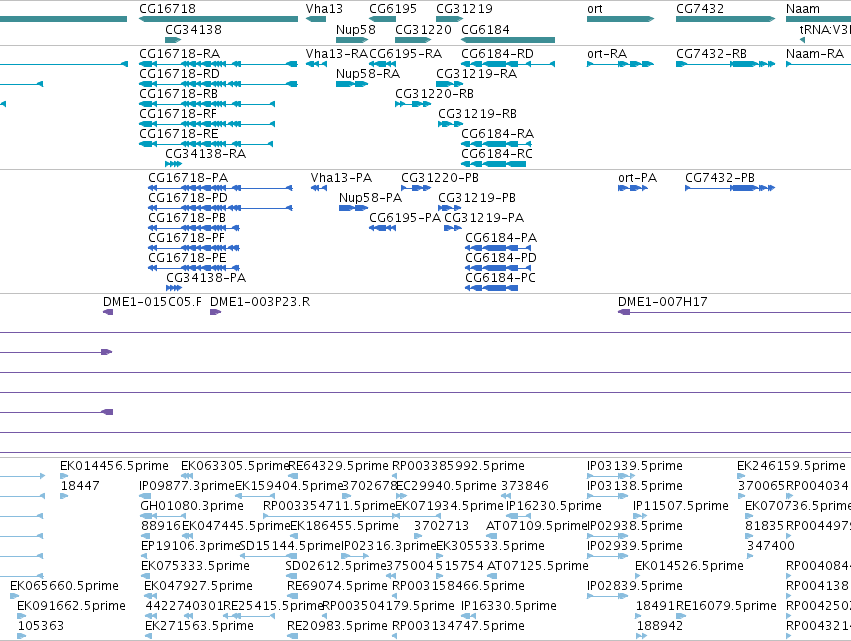Open EST IP03139.5prime
This screenshot has height=641, width=851.
[x=635, y=466]
